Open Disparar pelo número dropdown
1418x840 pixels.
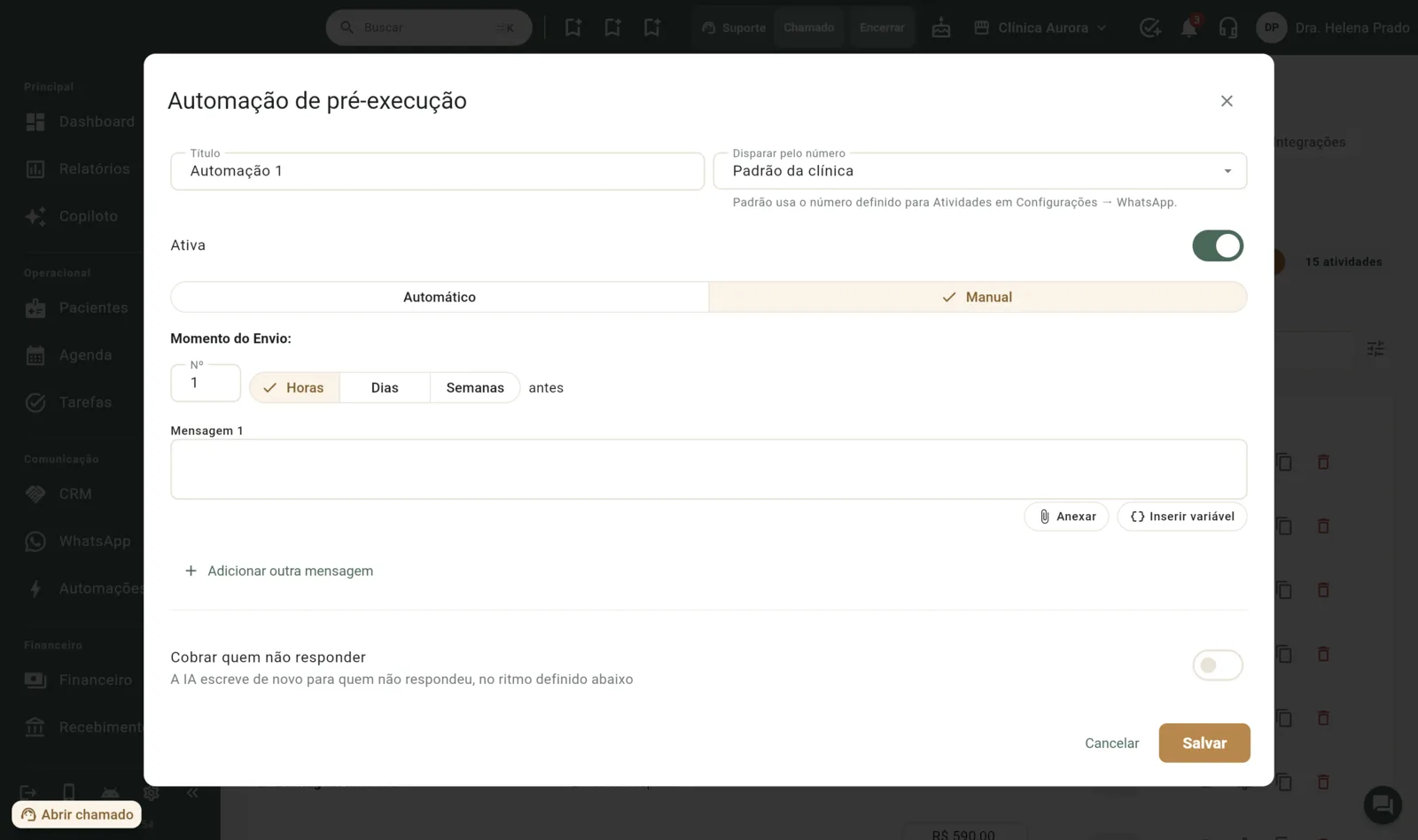(980, 171)
